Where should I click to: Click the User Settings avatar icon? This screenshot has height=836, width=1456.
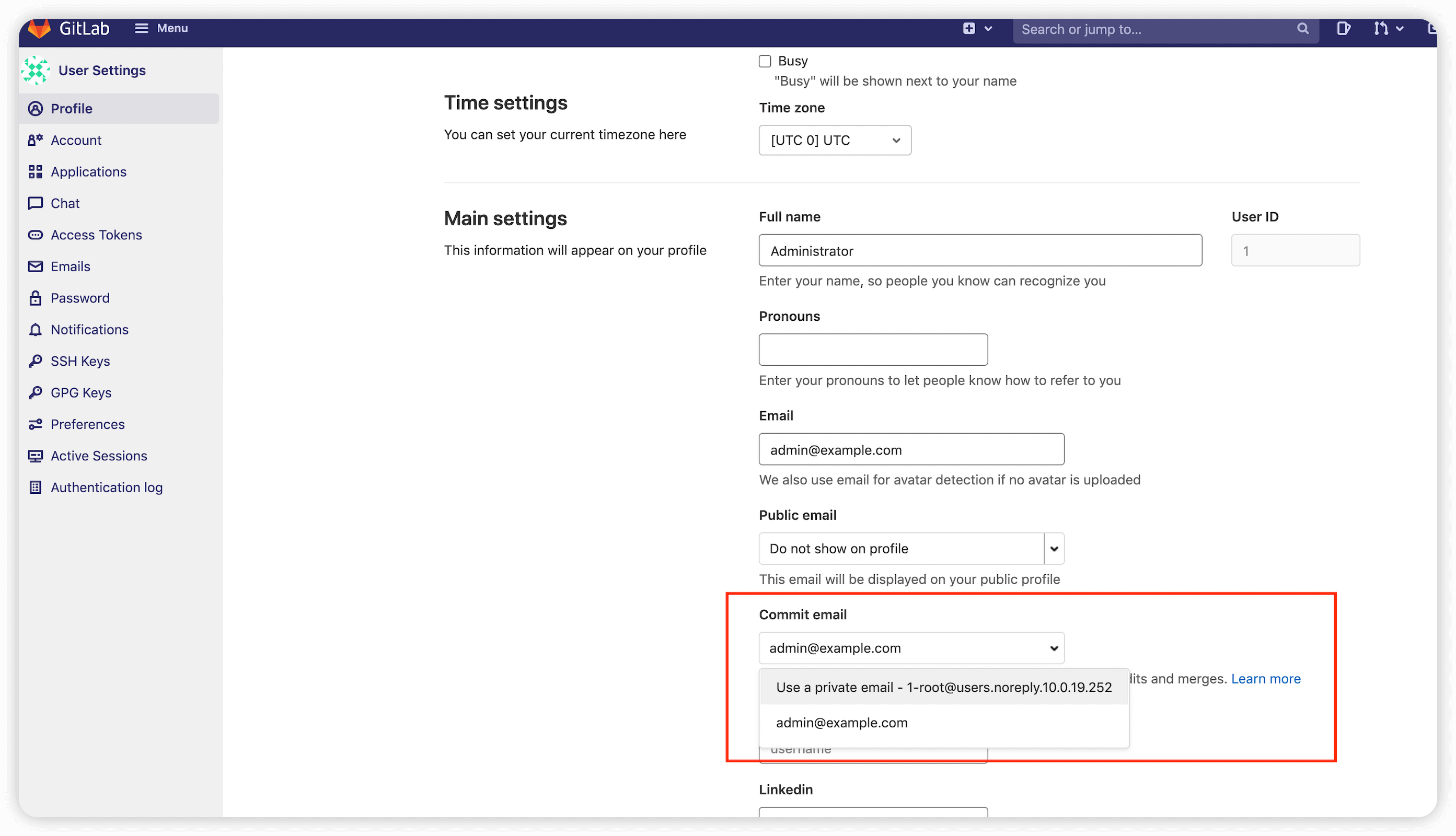[36, 70]
